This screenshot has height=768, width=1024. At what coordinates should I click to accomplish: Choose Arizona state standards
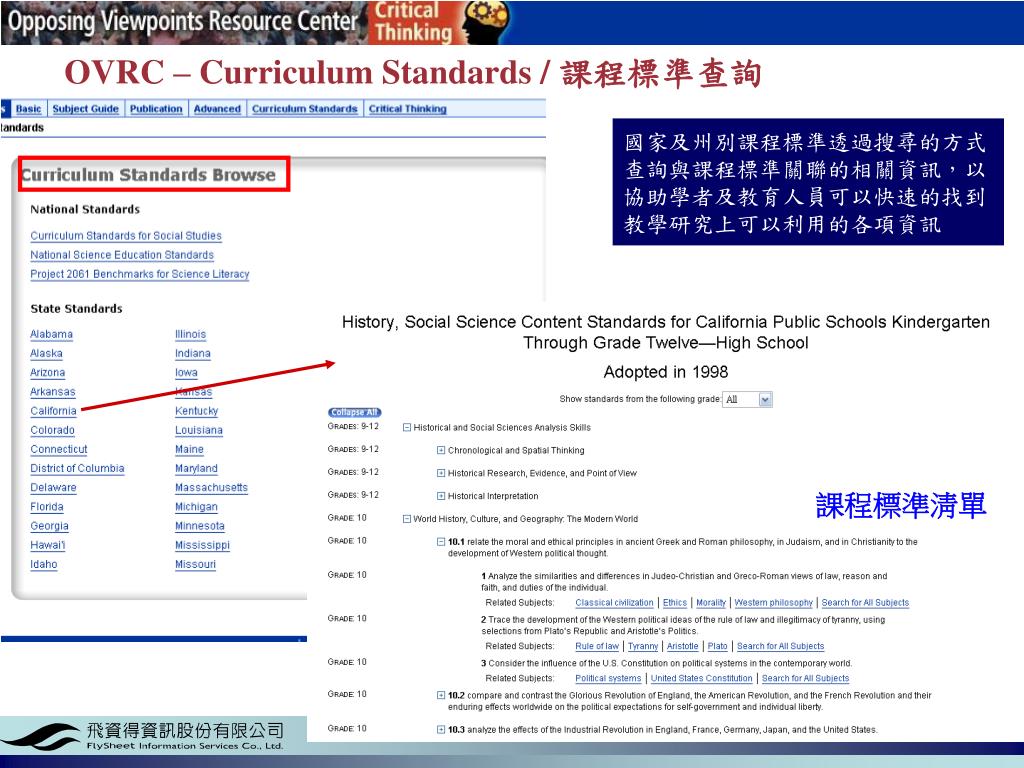[48, 373]
